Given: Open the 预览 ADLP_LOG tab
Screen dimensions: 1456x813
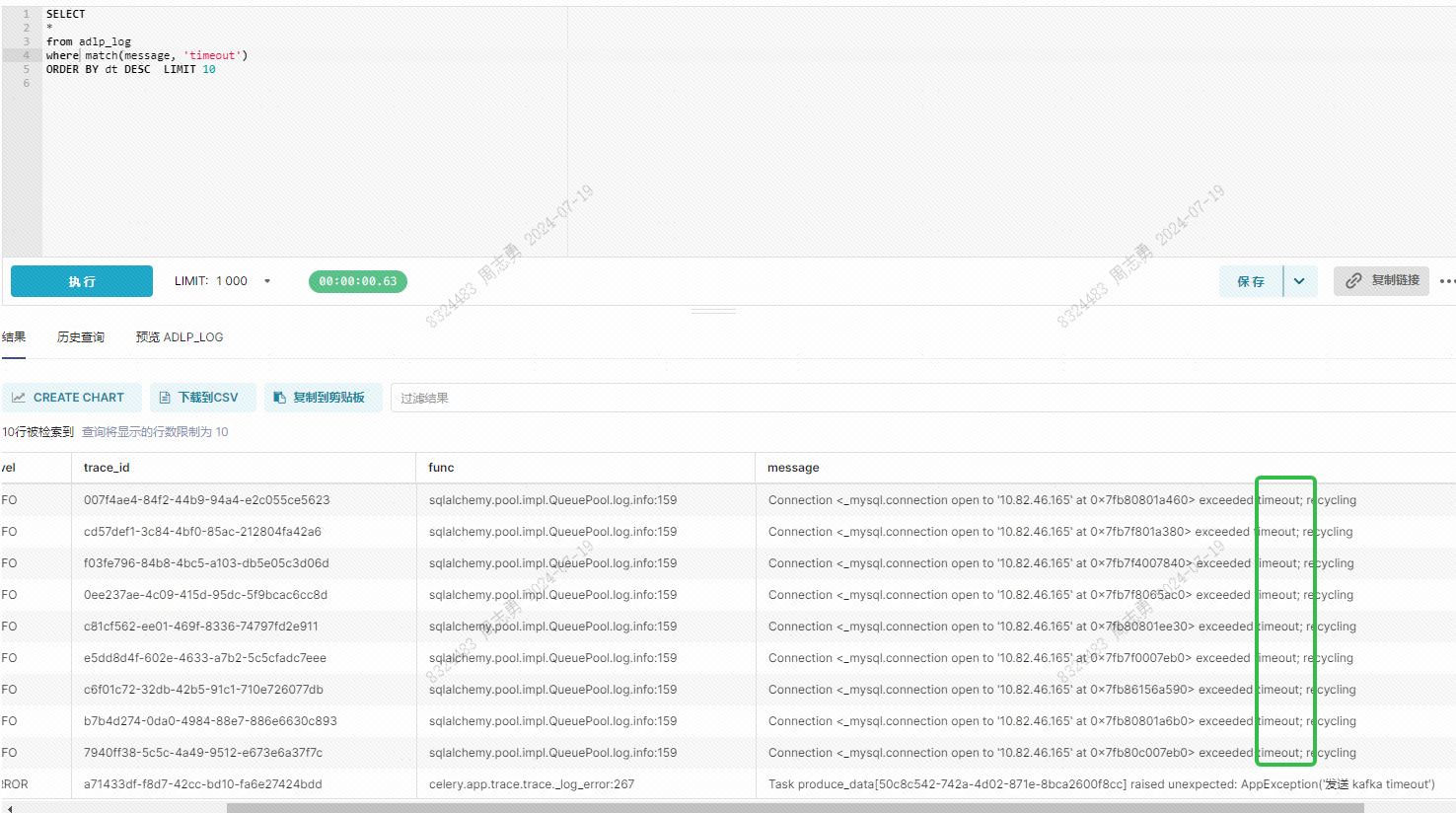Looking at the screenshot, I should click(180, 337).
